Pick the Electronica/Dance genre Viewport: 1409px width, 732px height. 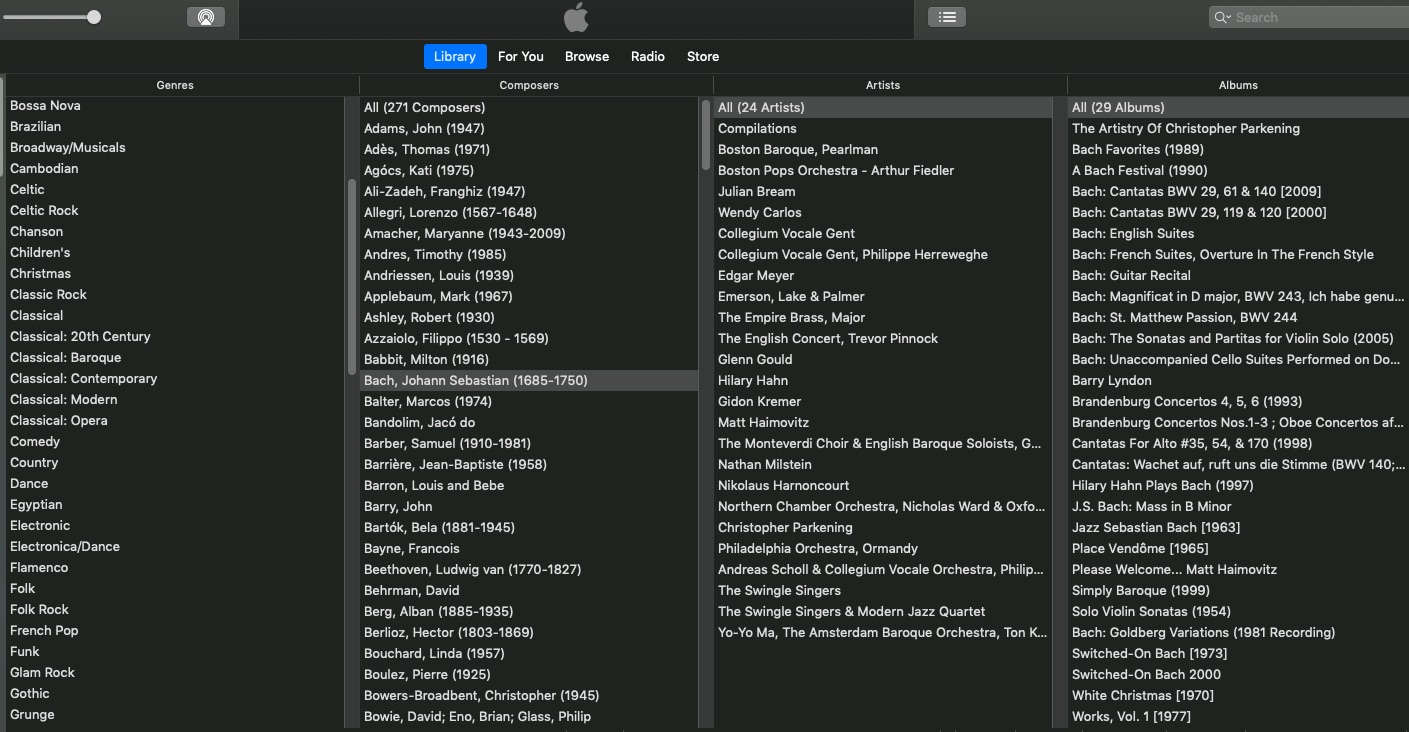[x=64, y=546]
